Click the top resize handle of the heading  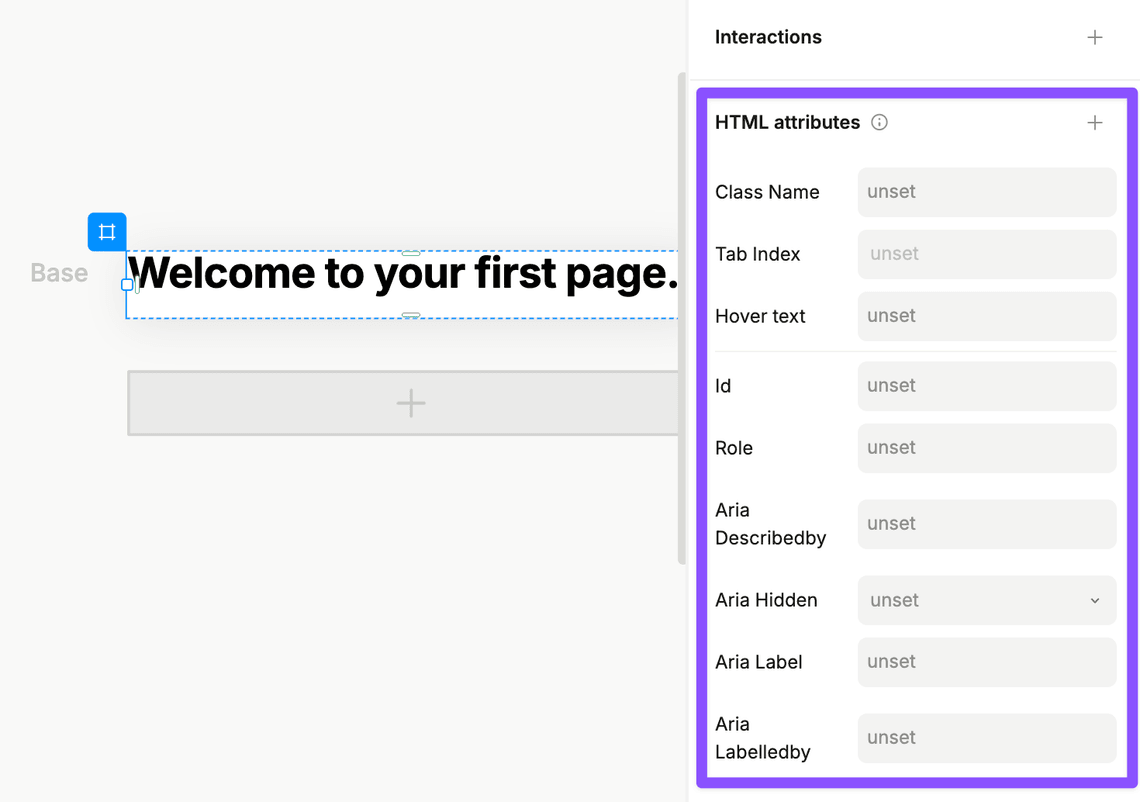(x=410, y=253)
